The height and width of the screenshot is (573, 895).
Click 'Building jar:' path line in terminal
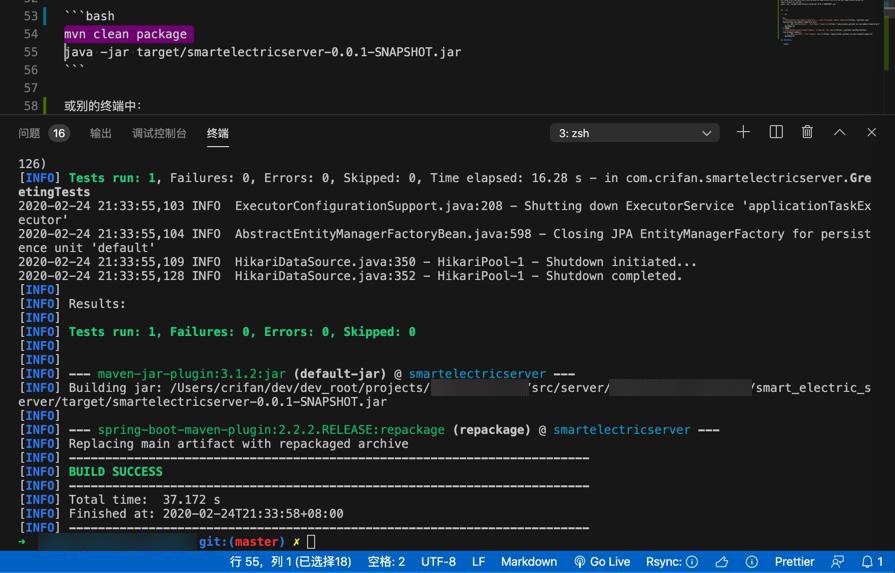point(445,394)
